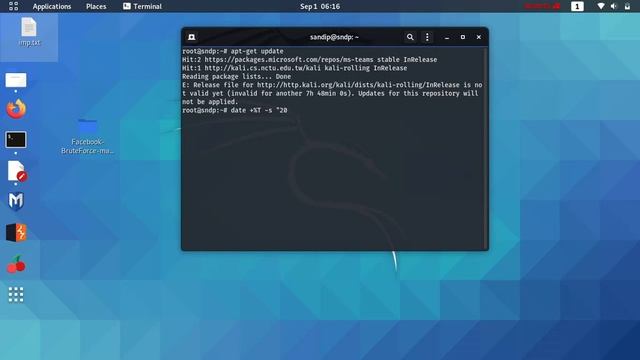Image resolution: width=640 pixels, height=360 pixels.
Task: Click the volume speaker icon
Action: tap(613, 6)
